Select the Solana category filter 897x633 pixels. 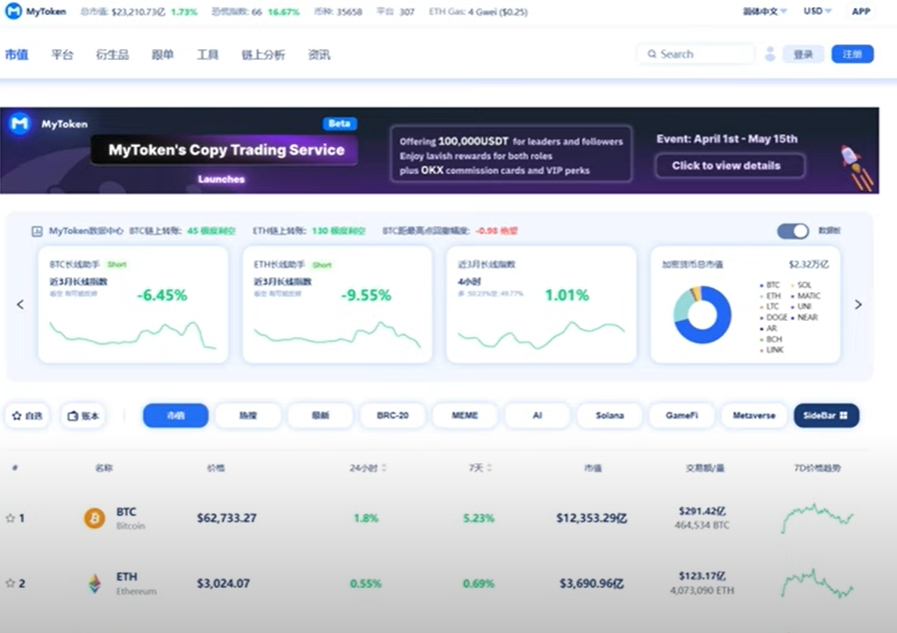tap(609, 416)
